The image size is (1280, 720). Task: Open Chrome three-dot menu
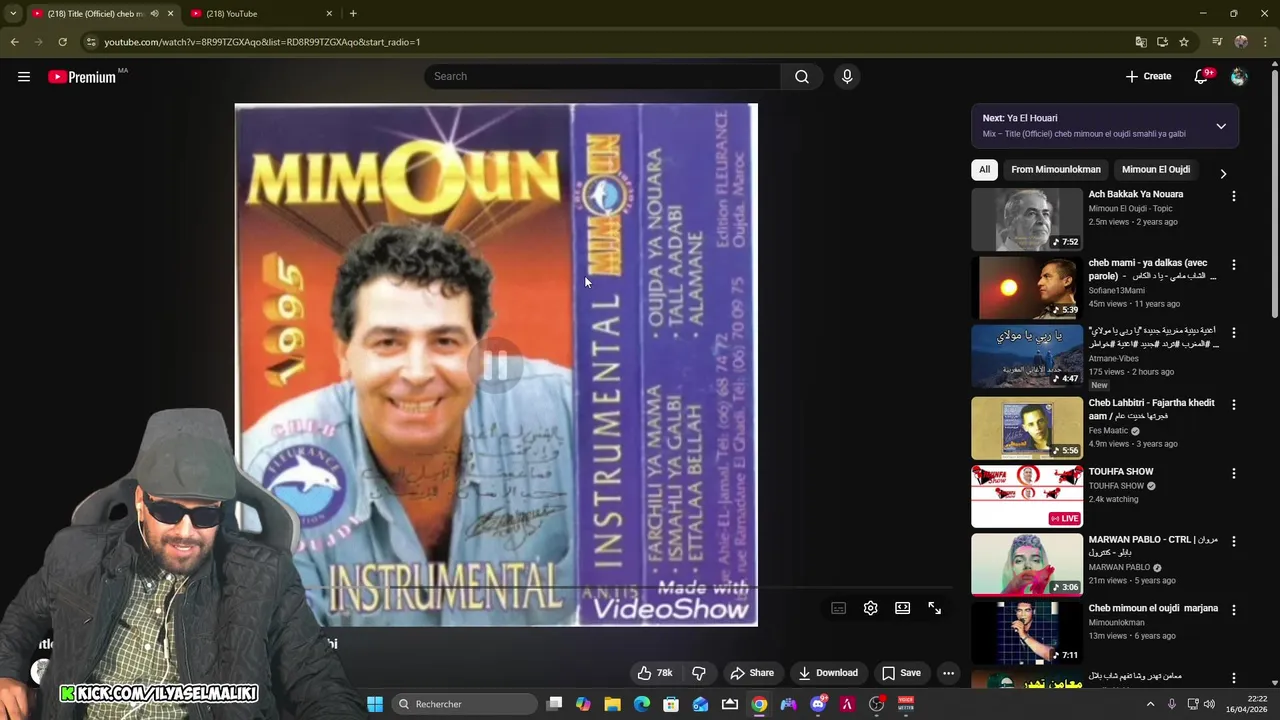click(1265, 42)
